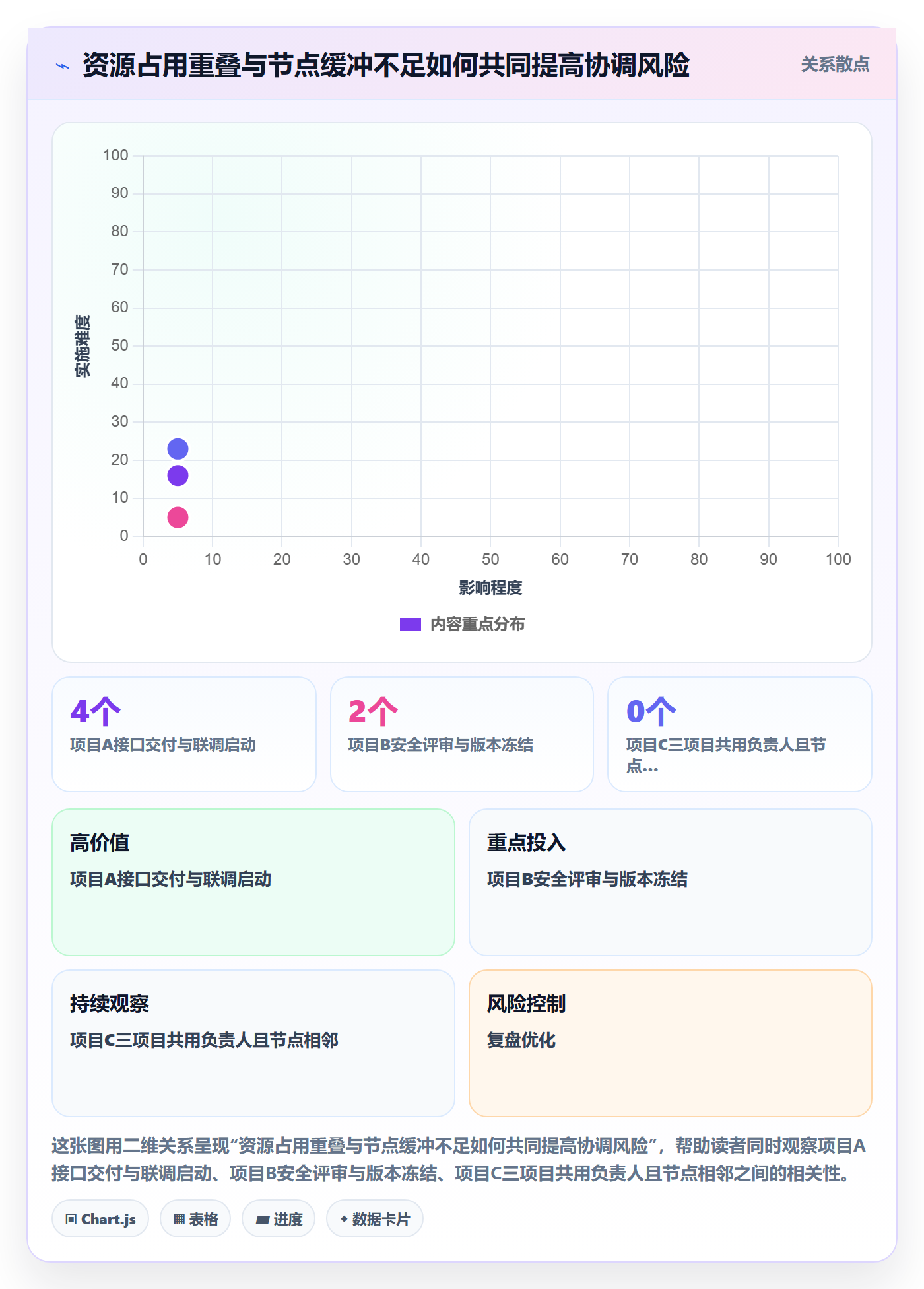924x1289 pixels.
Task: Open the 2个 项目B安全评审 stat card
Action: (x=462, y=734)
